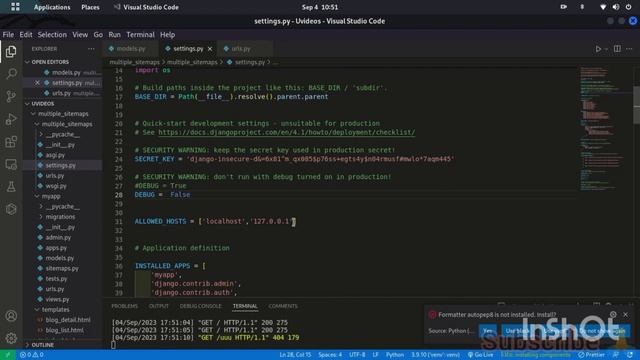Open the Run and Debug view

11,119
